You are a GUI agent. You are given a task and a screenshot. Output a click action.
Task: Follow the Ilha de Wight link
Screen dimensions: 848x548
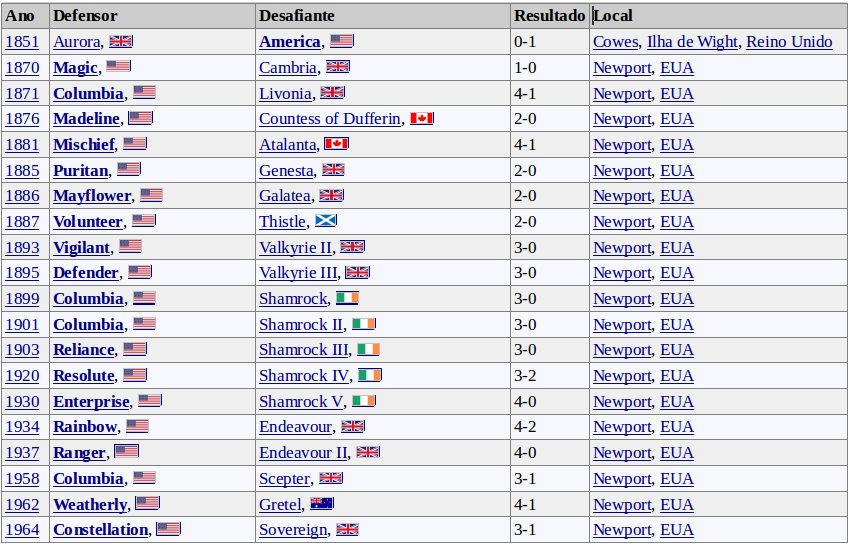(692, 42)
